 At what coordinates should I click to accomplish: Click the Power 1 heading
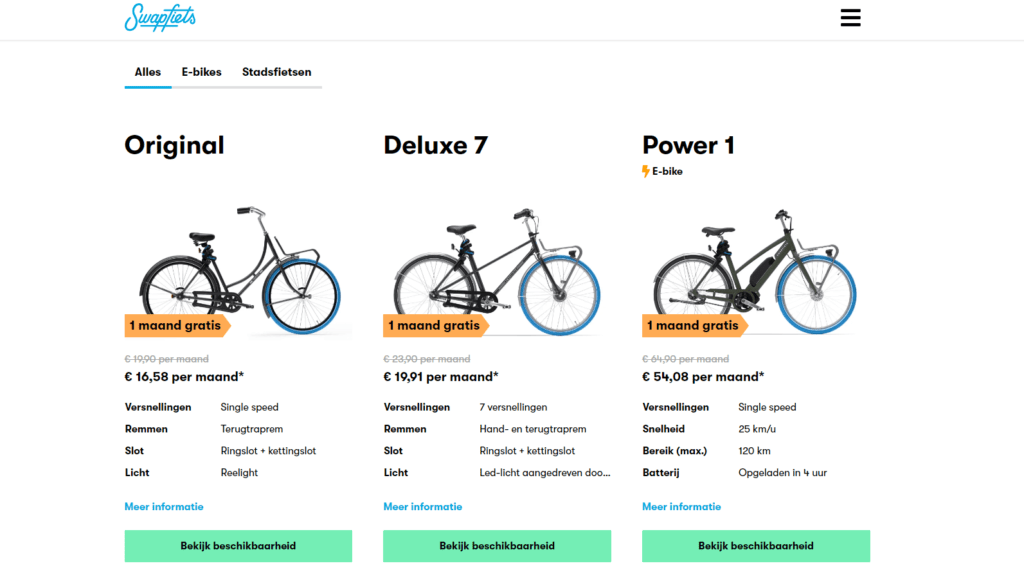[x=688, y=145]
